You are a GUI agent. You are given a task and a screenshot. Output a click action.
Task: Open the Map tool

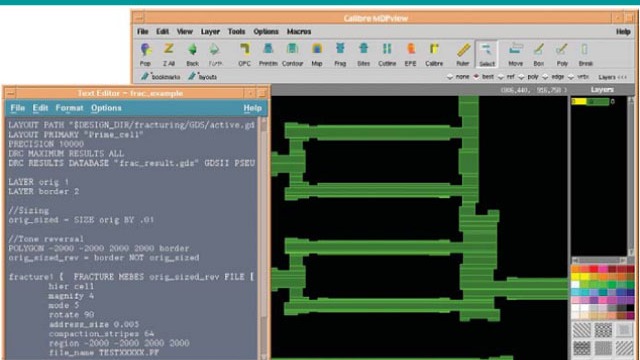pyautogui.click(x=317, y=49)
